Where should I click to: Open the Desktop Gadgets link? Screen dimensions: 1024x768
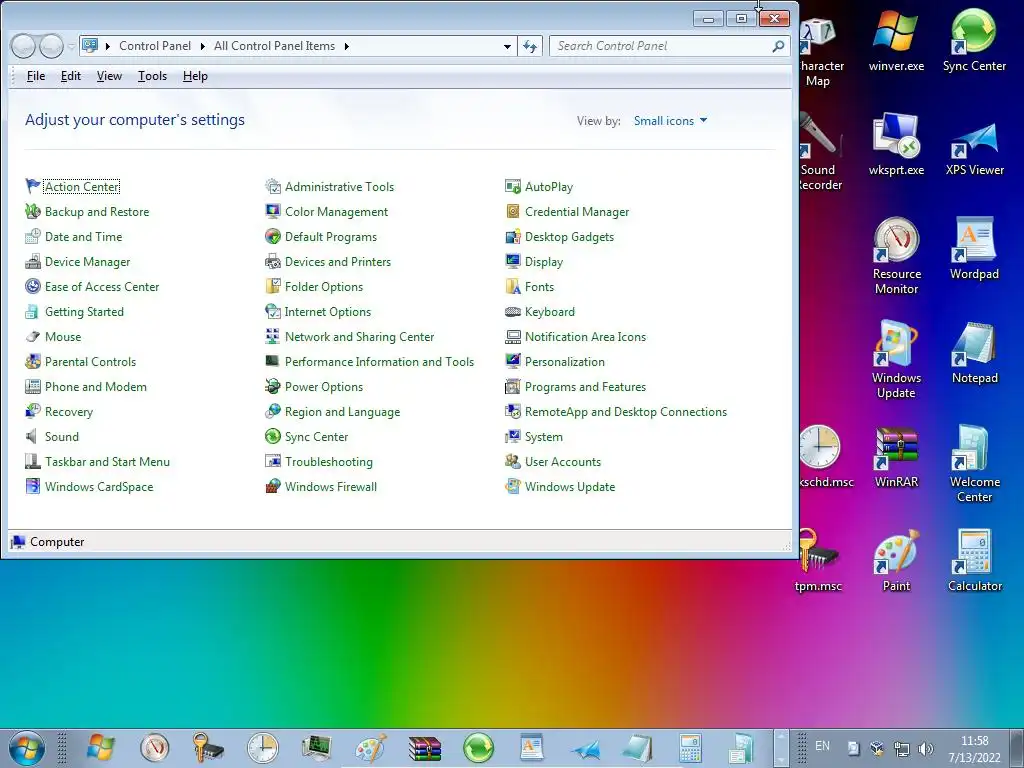569,237
